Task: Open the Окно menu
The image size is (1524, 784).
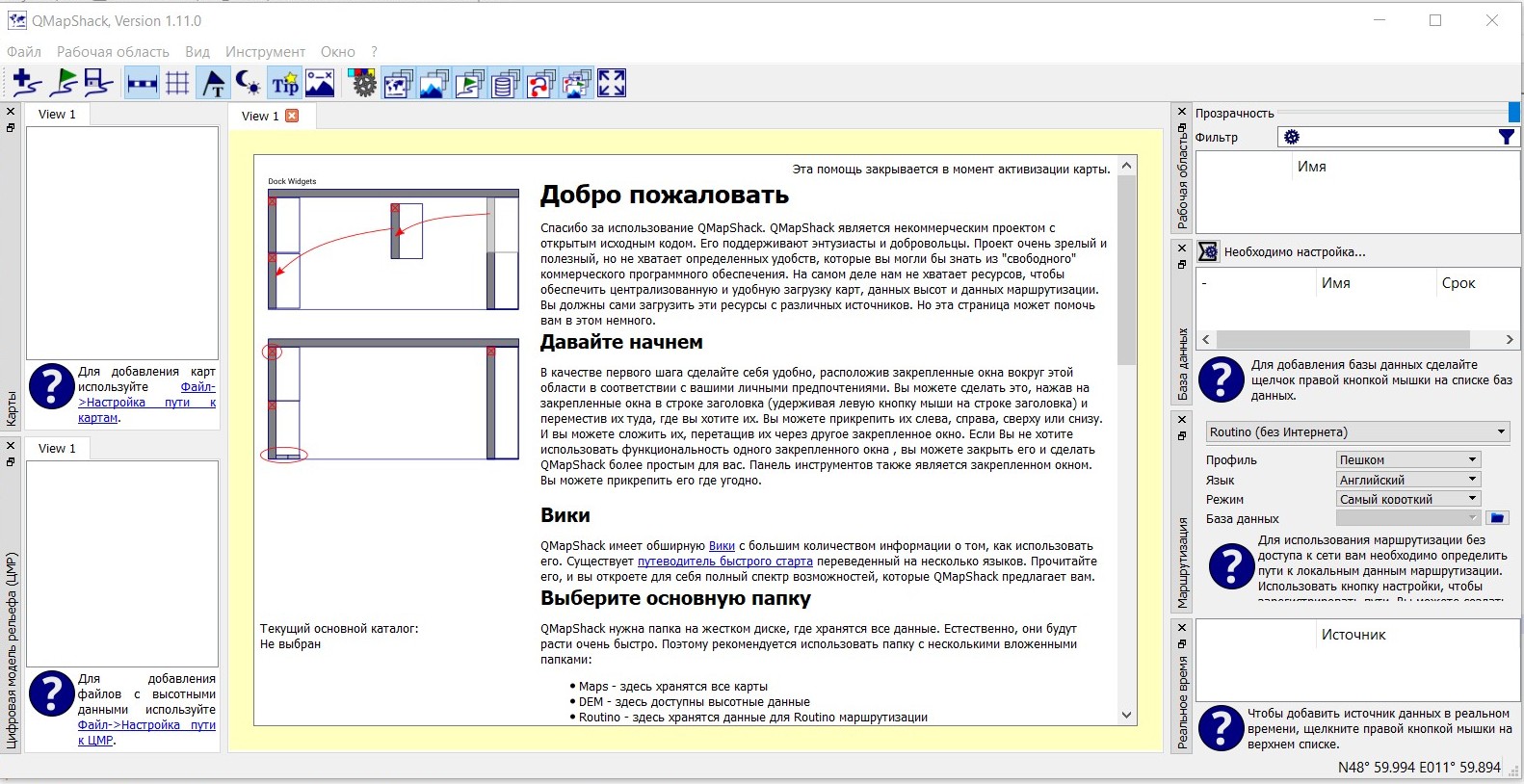Action: point(338,52)
